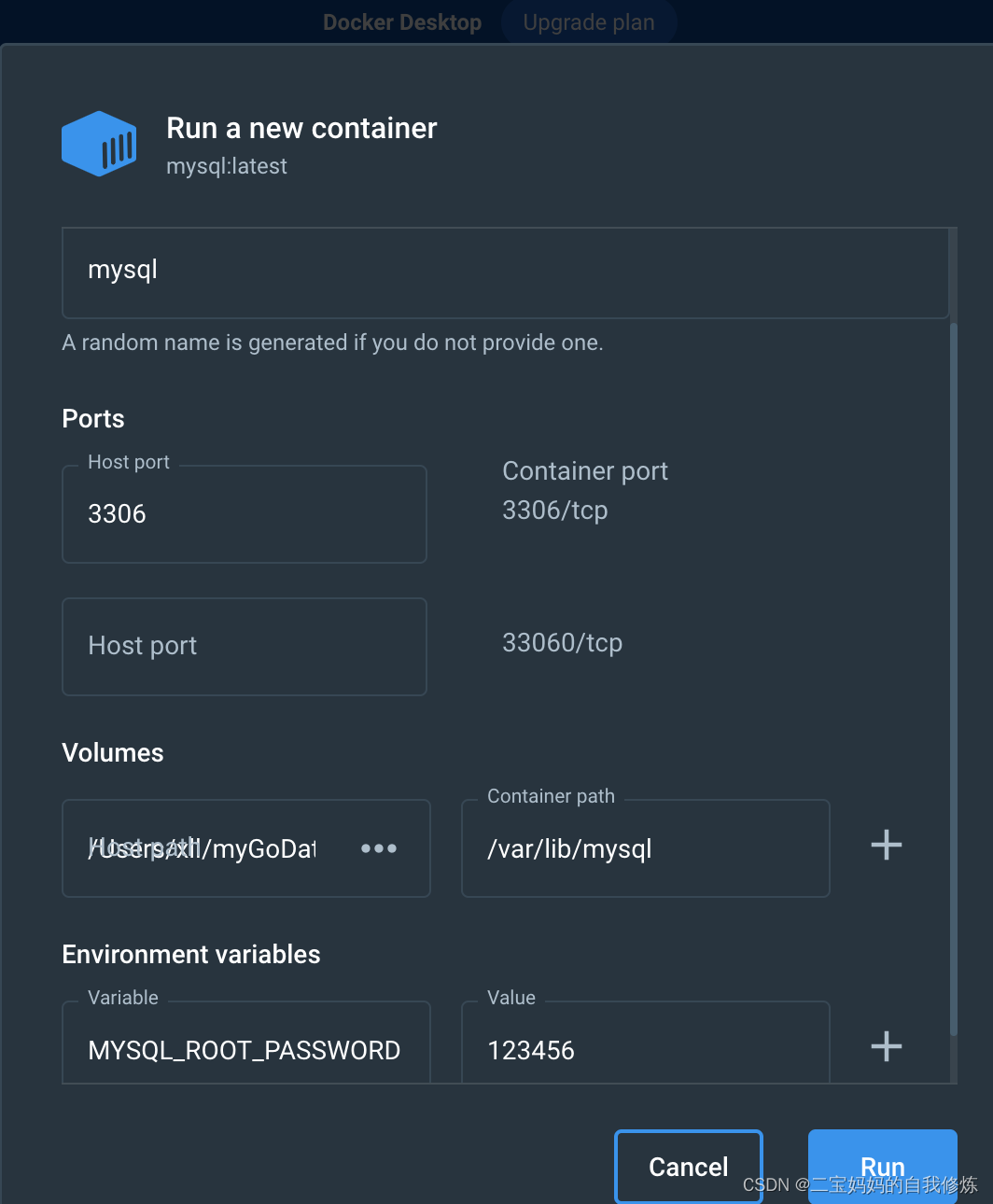The width and height of the screenshot is (993, 1204).
Task: Click the /var/lib/mysql container path entry
Action: [x=569, y=848]
